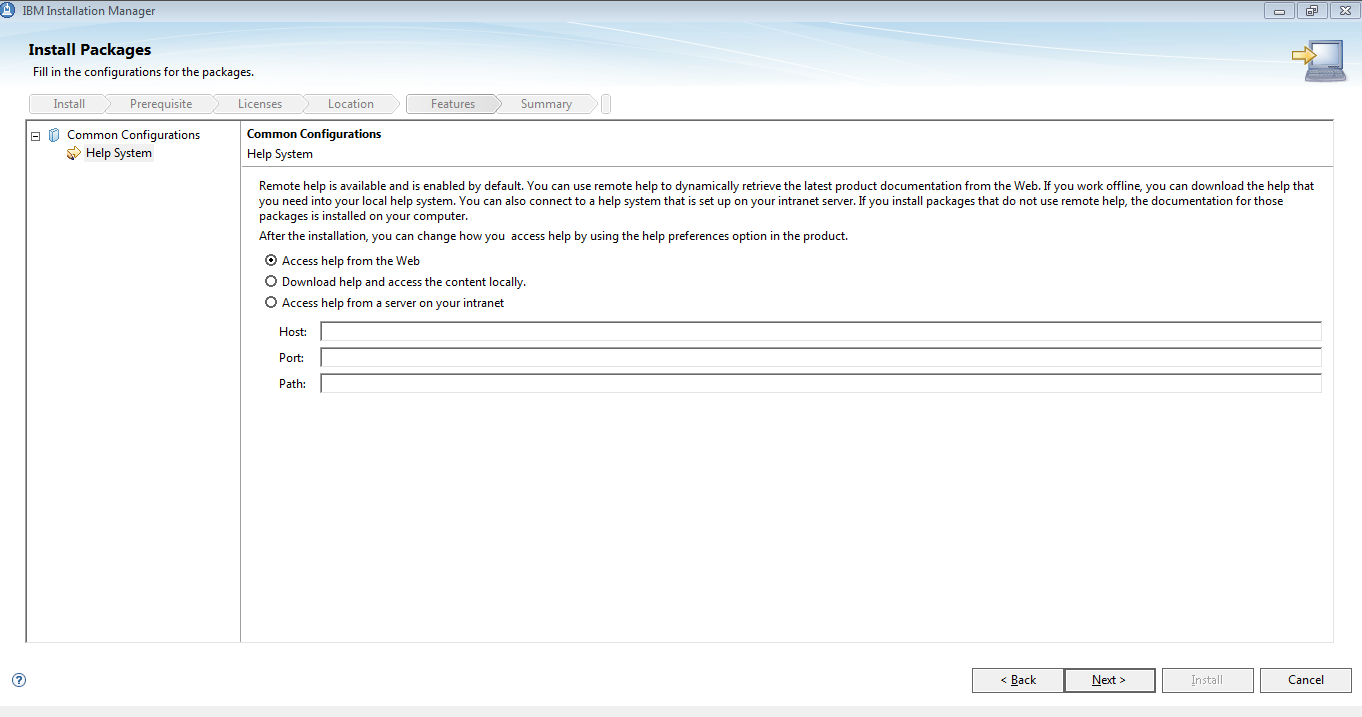Click the Host: label

[x=293, y=332]
